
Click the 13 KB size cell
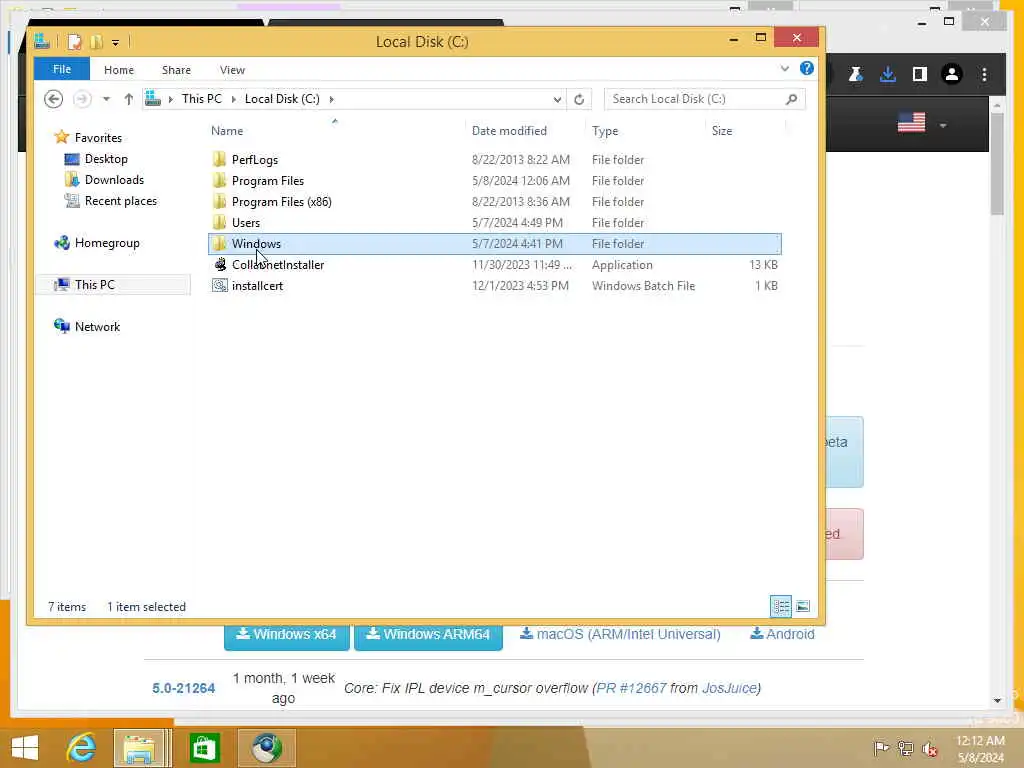point(763,264)
